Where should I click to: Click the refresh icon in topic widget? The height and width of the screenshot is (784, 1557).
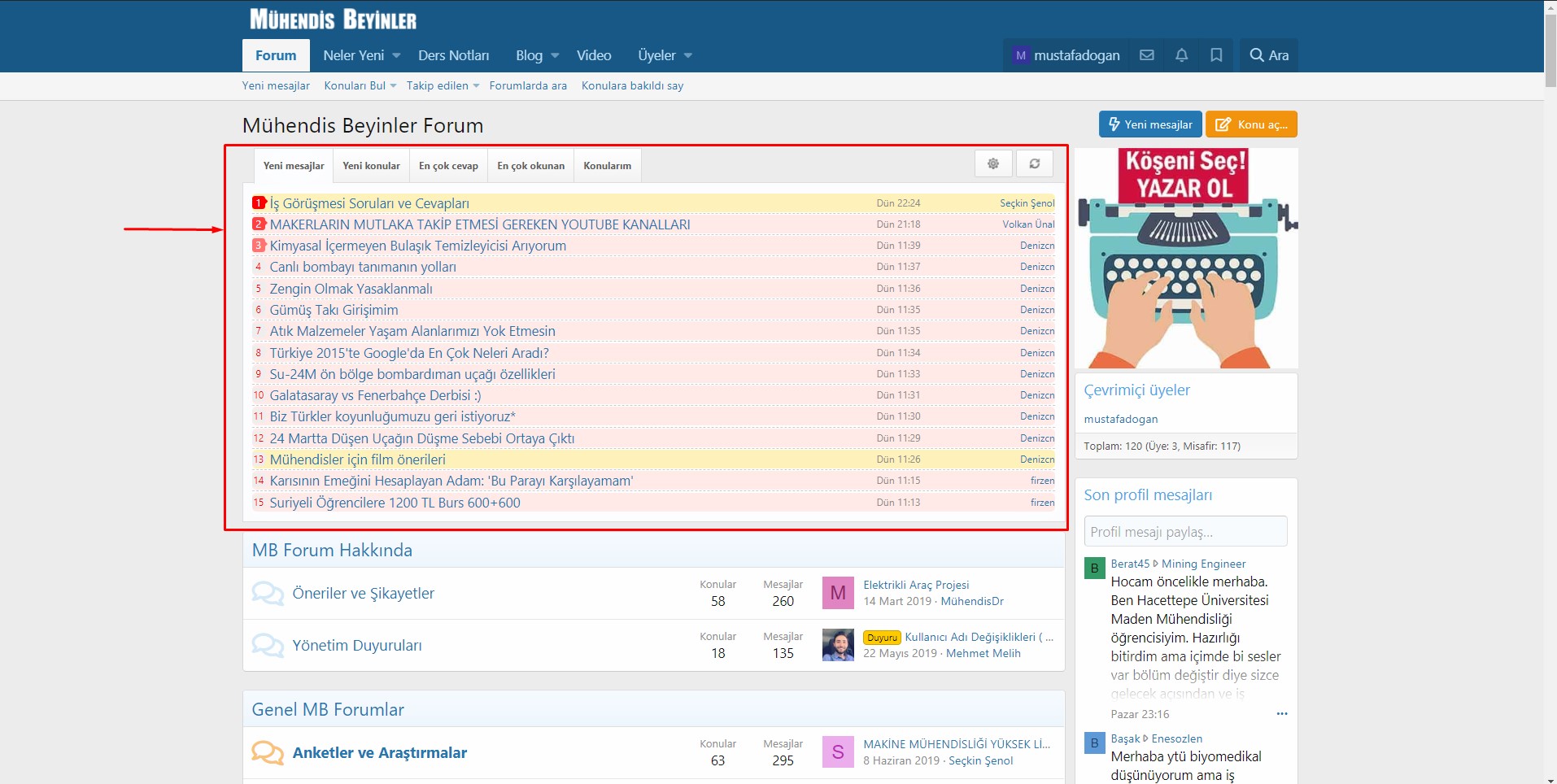click(1034, 163)
